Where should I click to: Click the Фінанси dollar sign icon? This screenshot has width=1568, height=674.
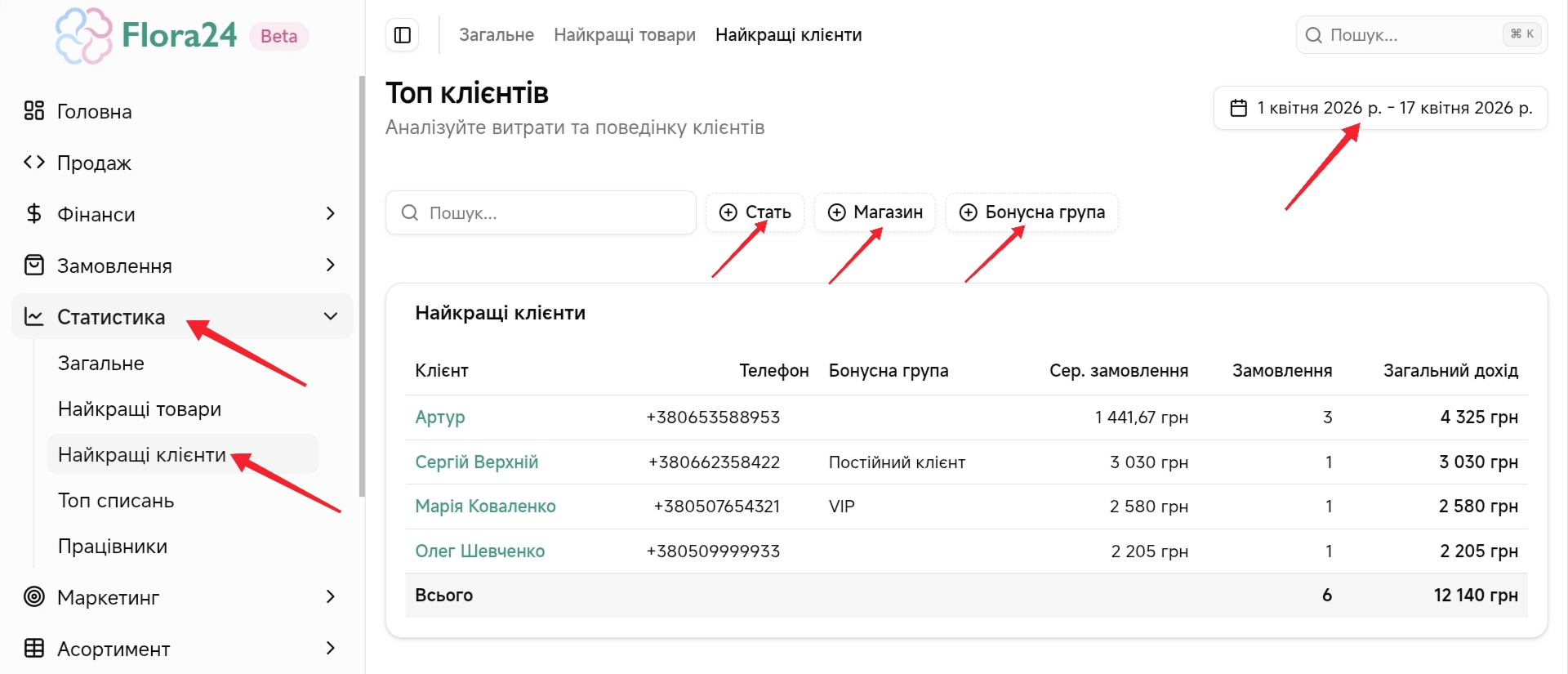click(33, 213)
